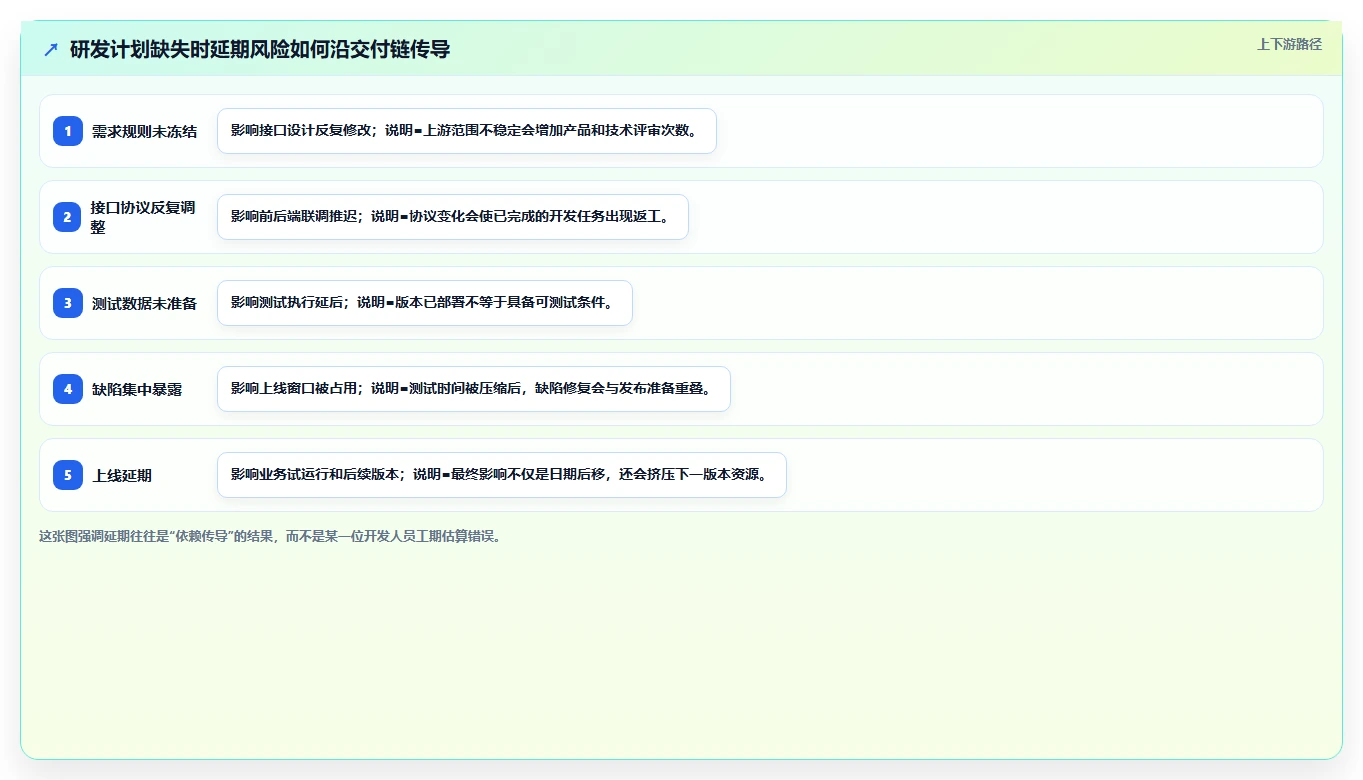
Task: Open the 影响前后端联调推迟 description box
Action: point(453,217)
